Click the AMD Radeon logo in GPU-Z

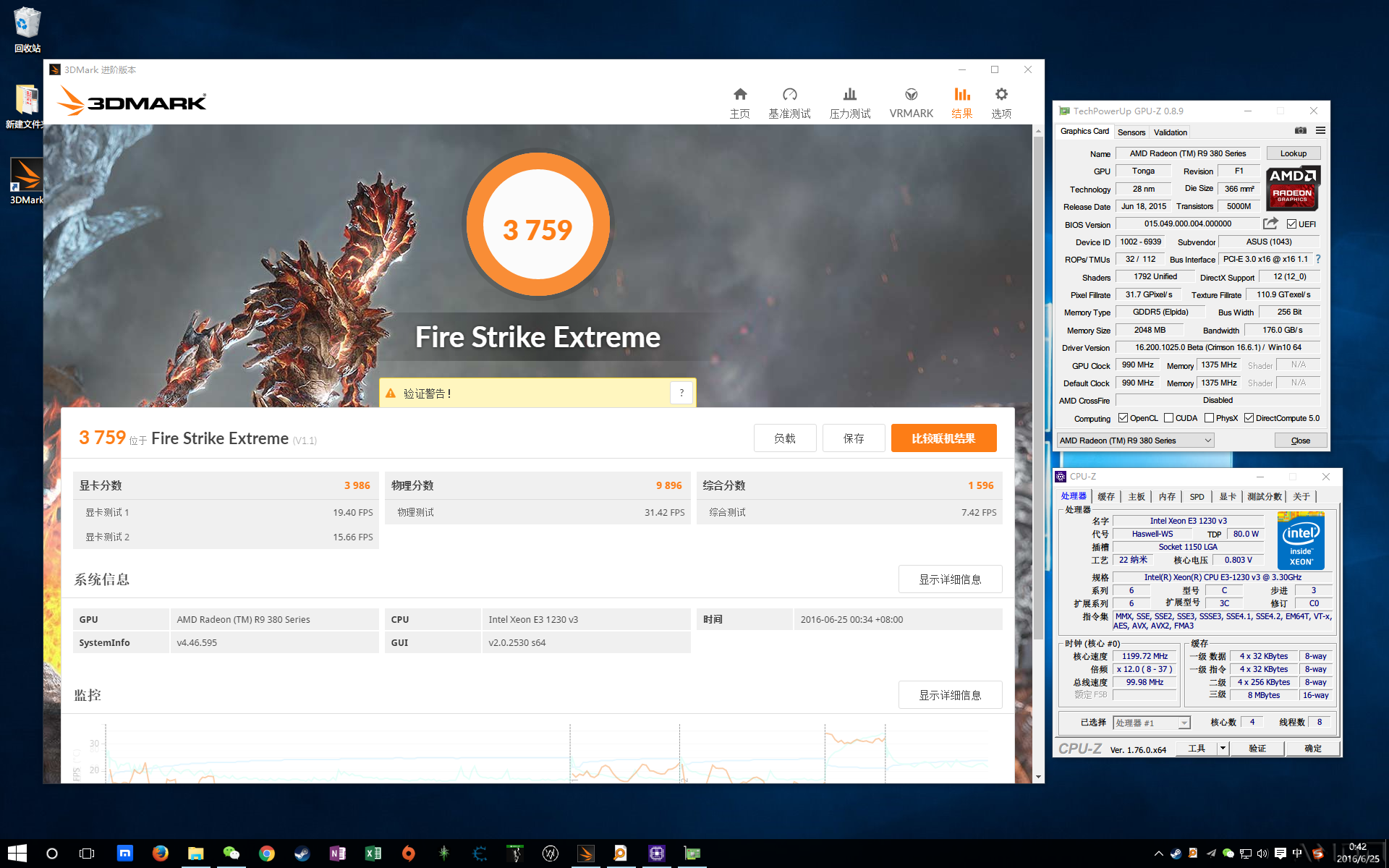click(1293, 187)
